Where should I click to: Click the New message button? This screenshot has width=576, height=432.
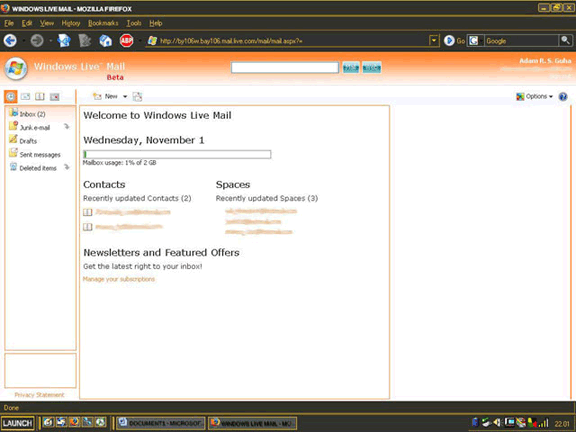point(105,97)
